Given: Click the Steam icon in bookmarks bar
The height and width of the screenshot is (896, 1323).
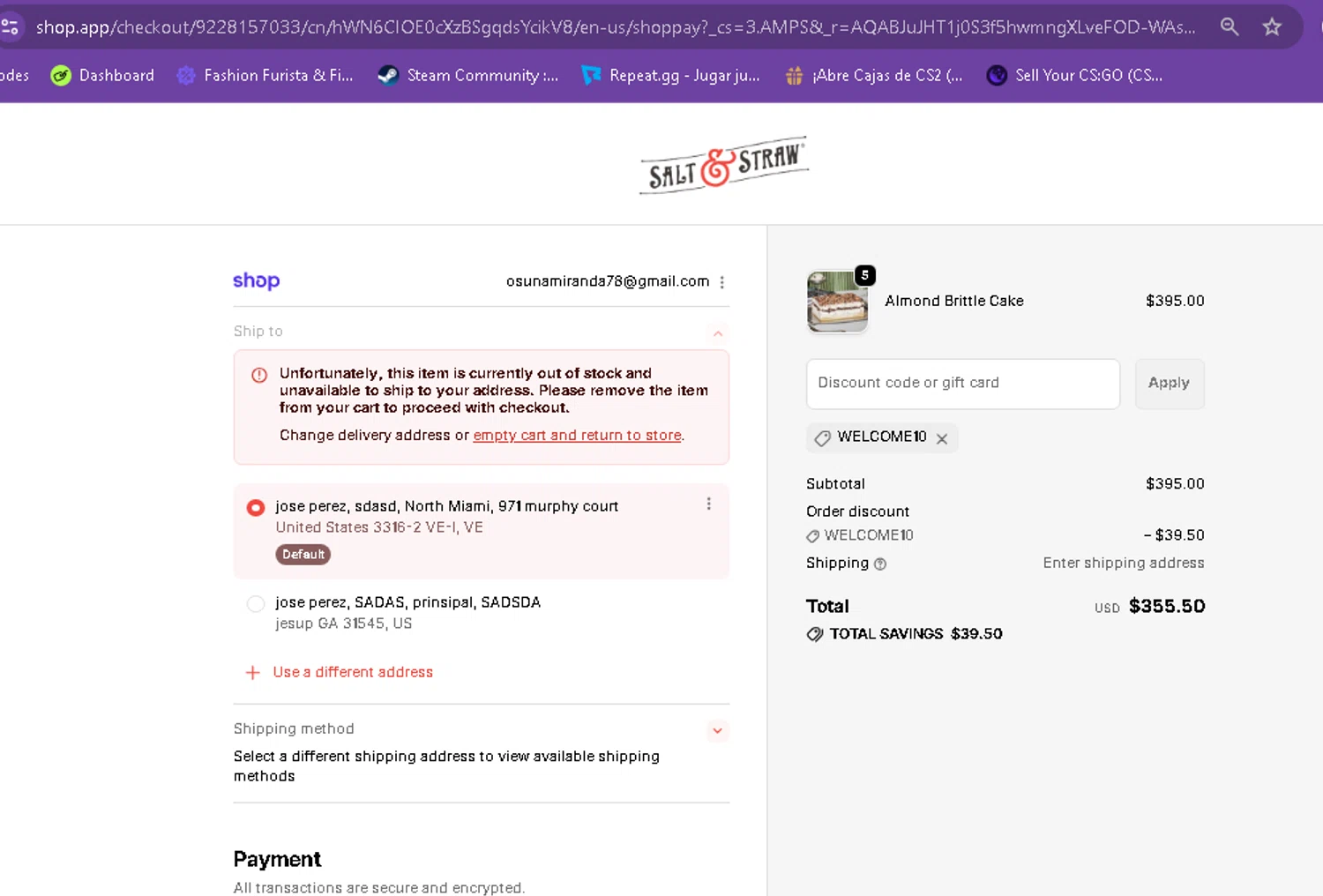Looking at the screenshot, I should coord(388,75).
